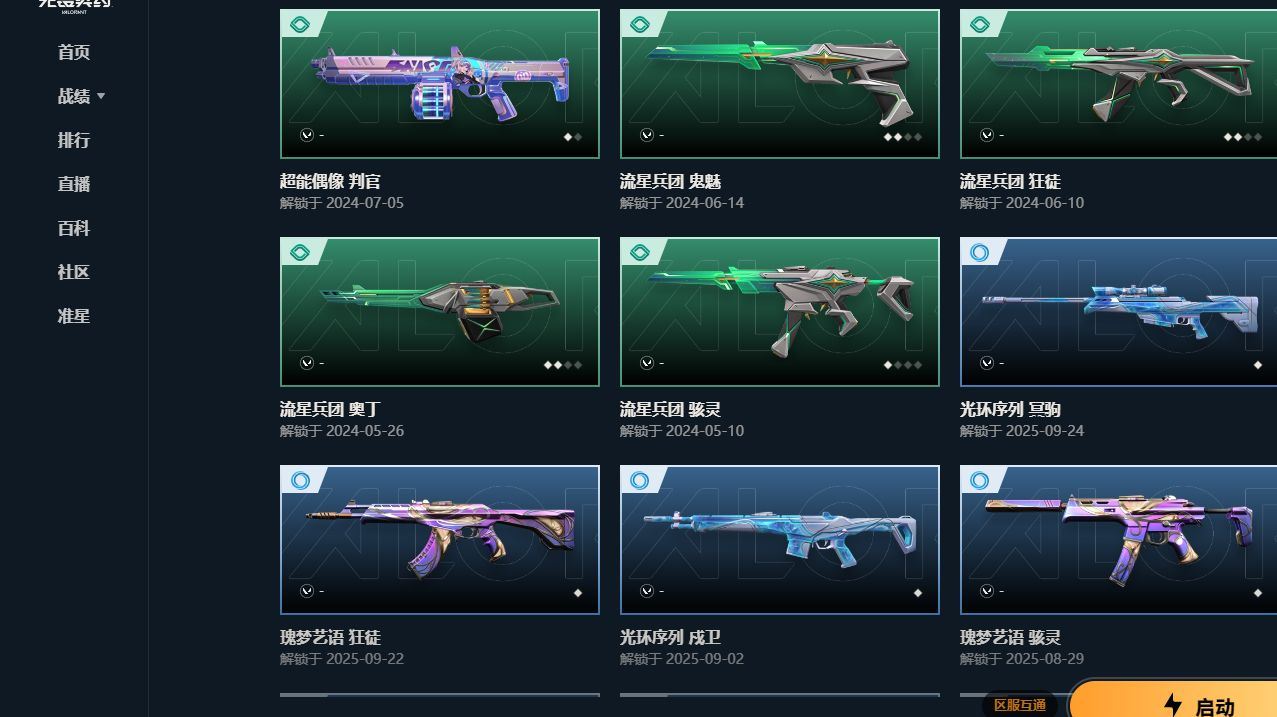
Task: Click the lightning icon on 启动 button
Action: [x=1173, y=704]
